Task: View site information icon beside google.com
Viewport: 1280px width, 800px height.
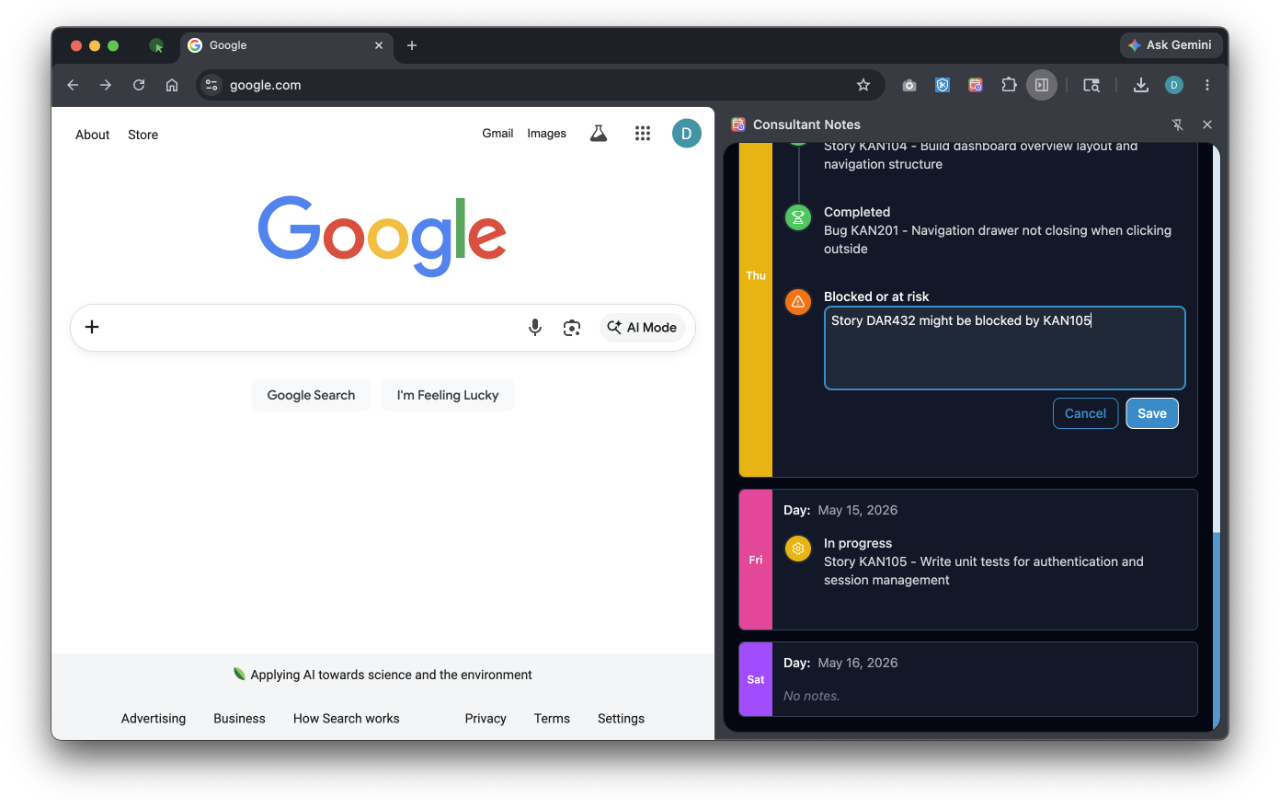Action: 211,85
